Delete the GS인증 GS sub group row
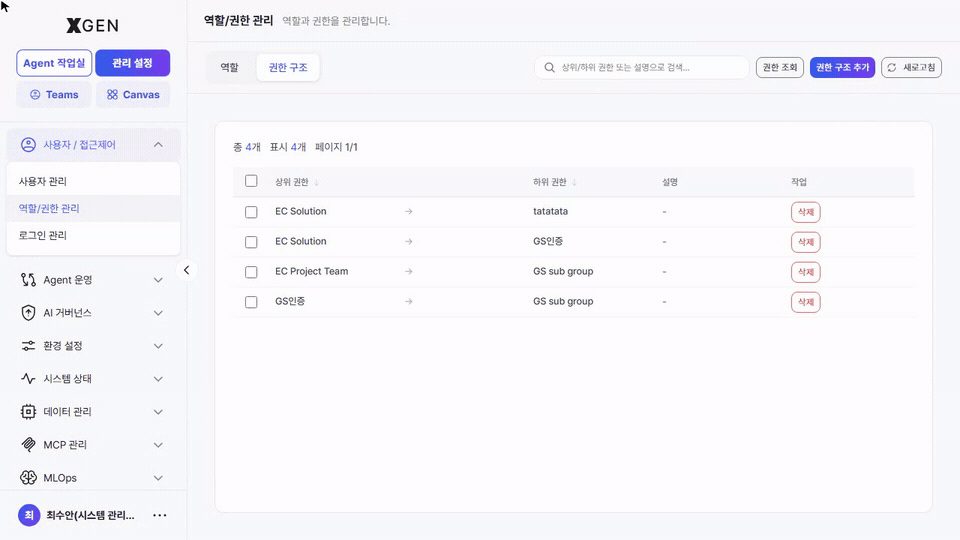Screen dimensions: 960x540 (805, 302)
